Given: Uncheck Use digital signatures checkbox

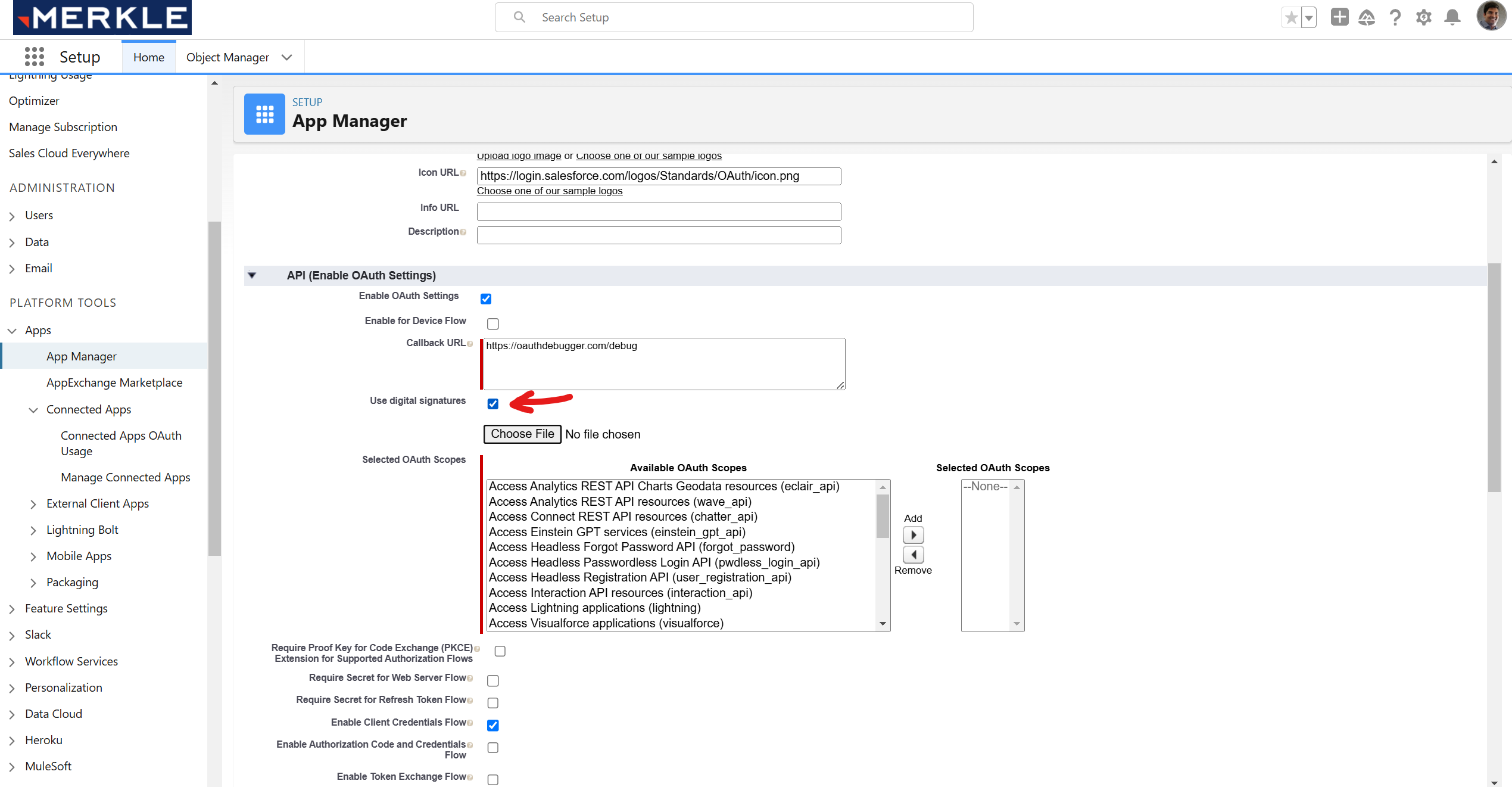Looking at the screenshot, I should point(493,404).
